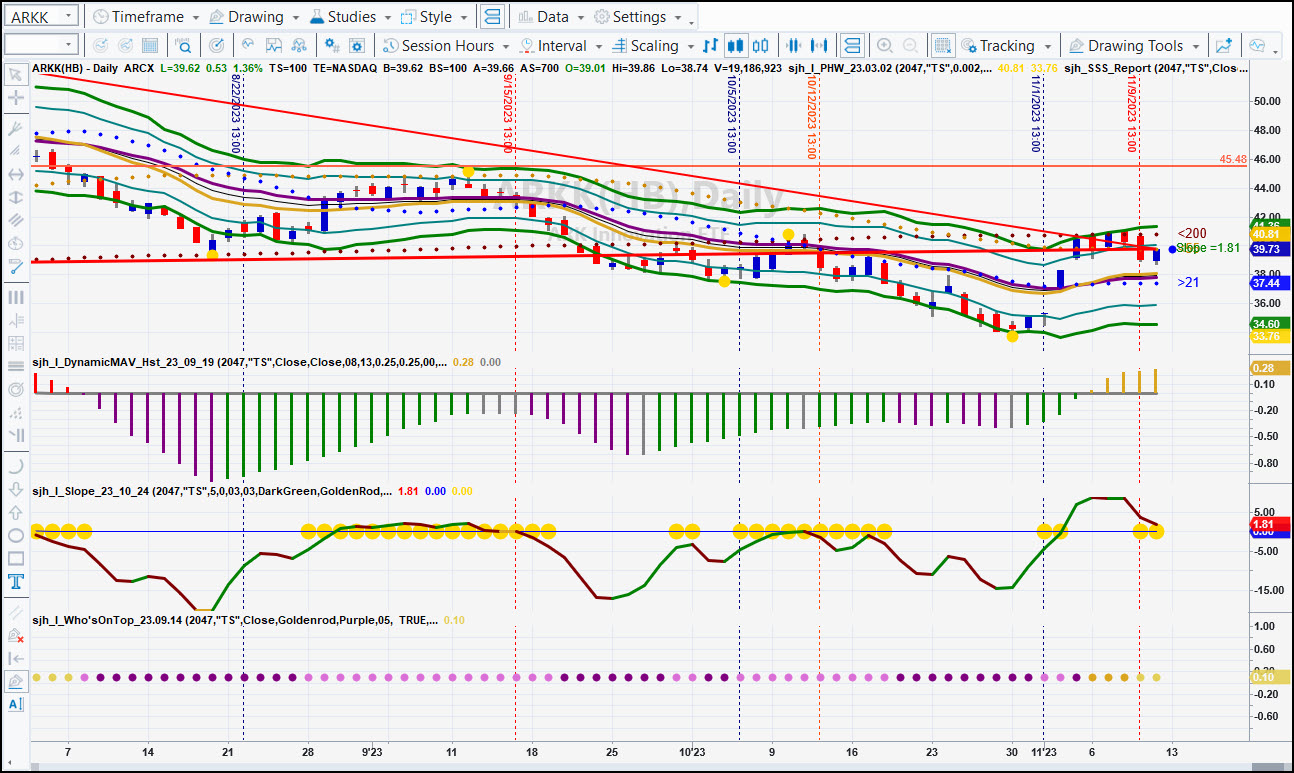Select the arc drawing tool
This screenshot has height=773, width=1294.
[15, 465]
